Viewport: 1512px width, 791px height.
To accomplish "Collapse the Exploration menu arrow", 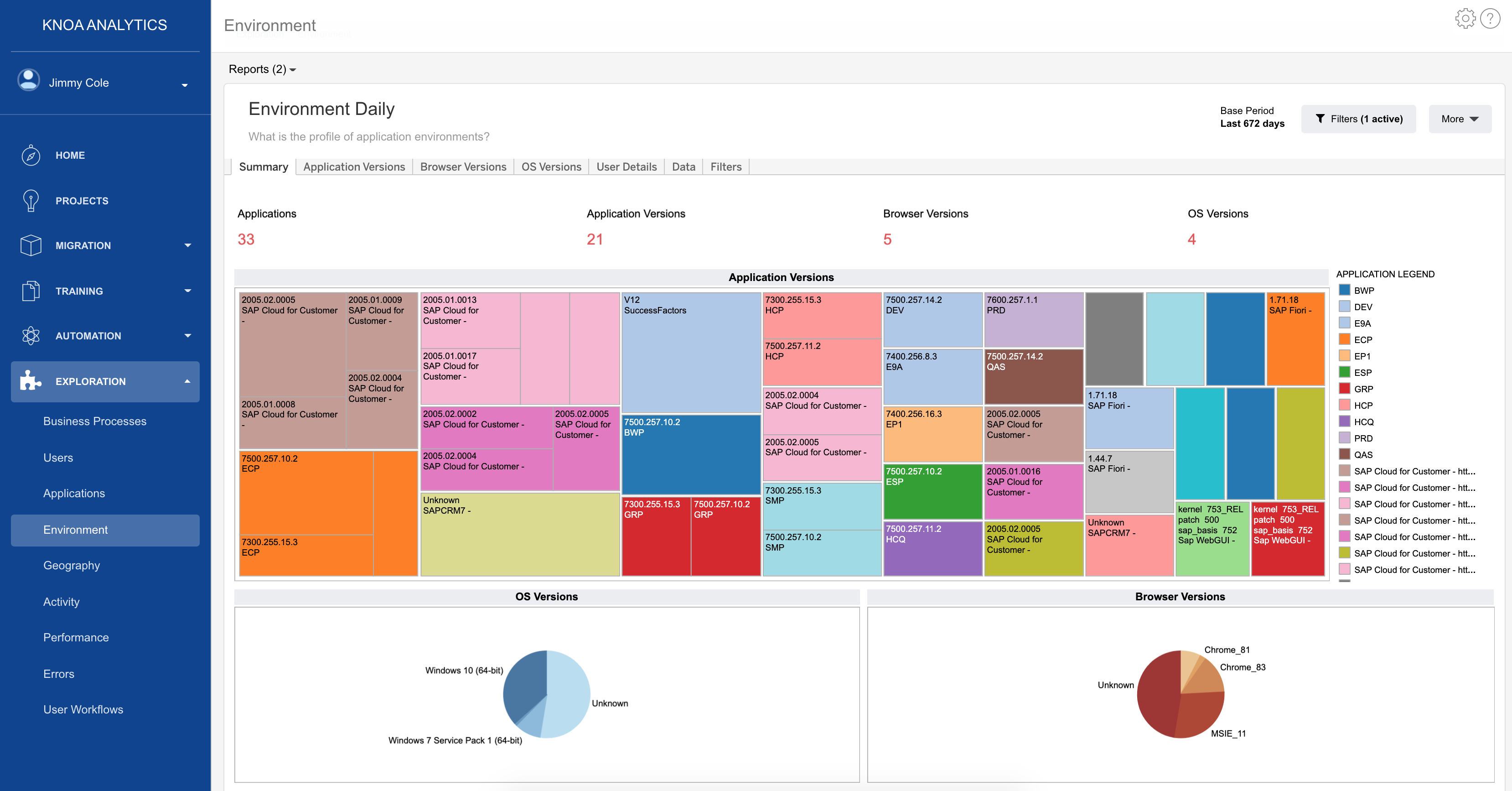I will tap(187, 381).
